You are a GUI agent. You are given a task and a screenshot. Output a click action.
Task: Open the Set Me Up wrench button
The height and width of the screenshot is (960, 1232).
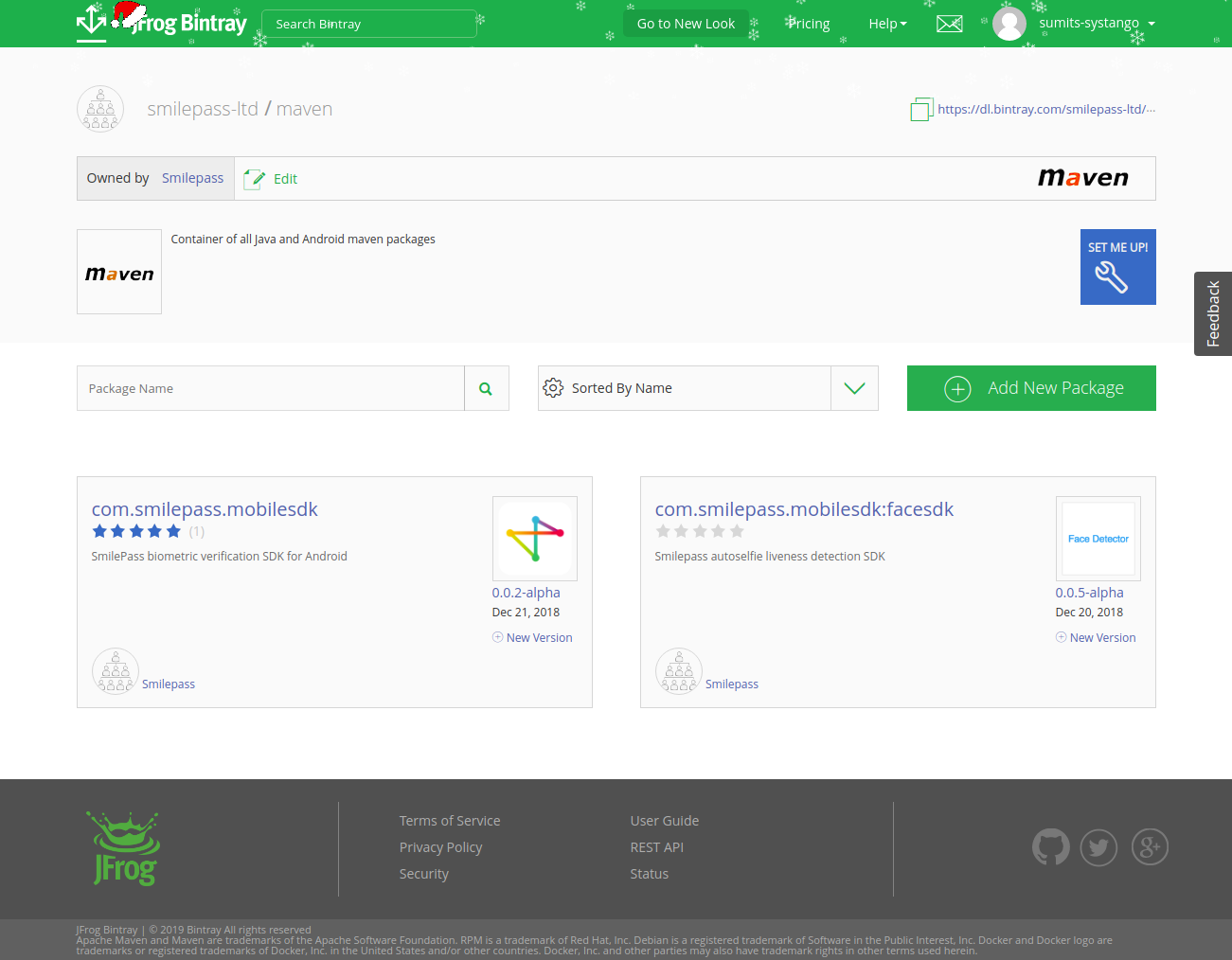[1118, 267]
